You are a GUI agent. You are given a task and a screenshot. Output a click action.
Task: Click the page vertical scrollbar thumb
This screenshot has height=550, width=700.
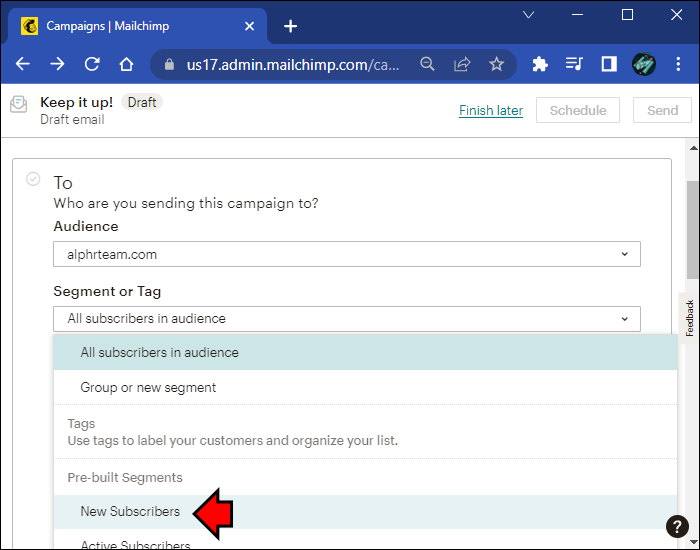(x=692, y=230)
